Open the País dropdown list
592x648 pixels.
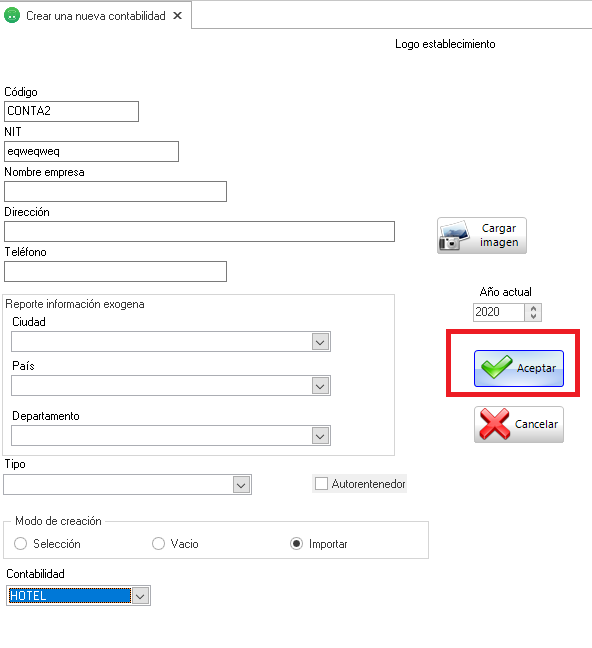320,386
